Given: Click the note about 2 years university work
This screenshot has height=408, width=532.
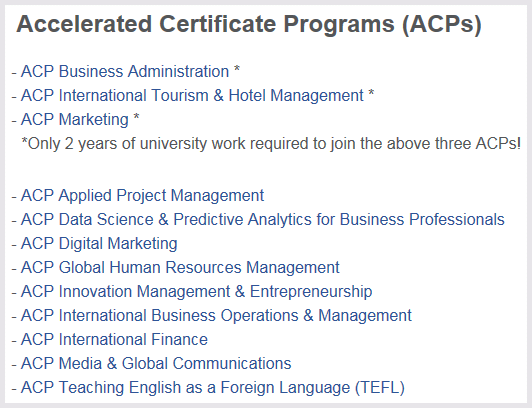Looking at the screenshot, I should point(271,143).
